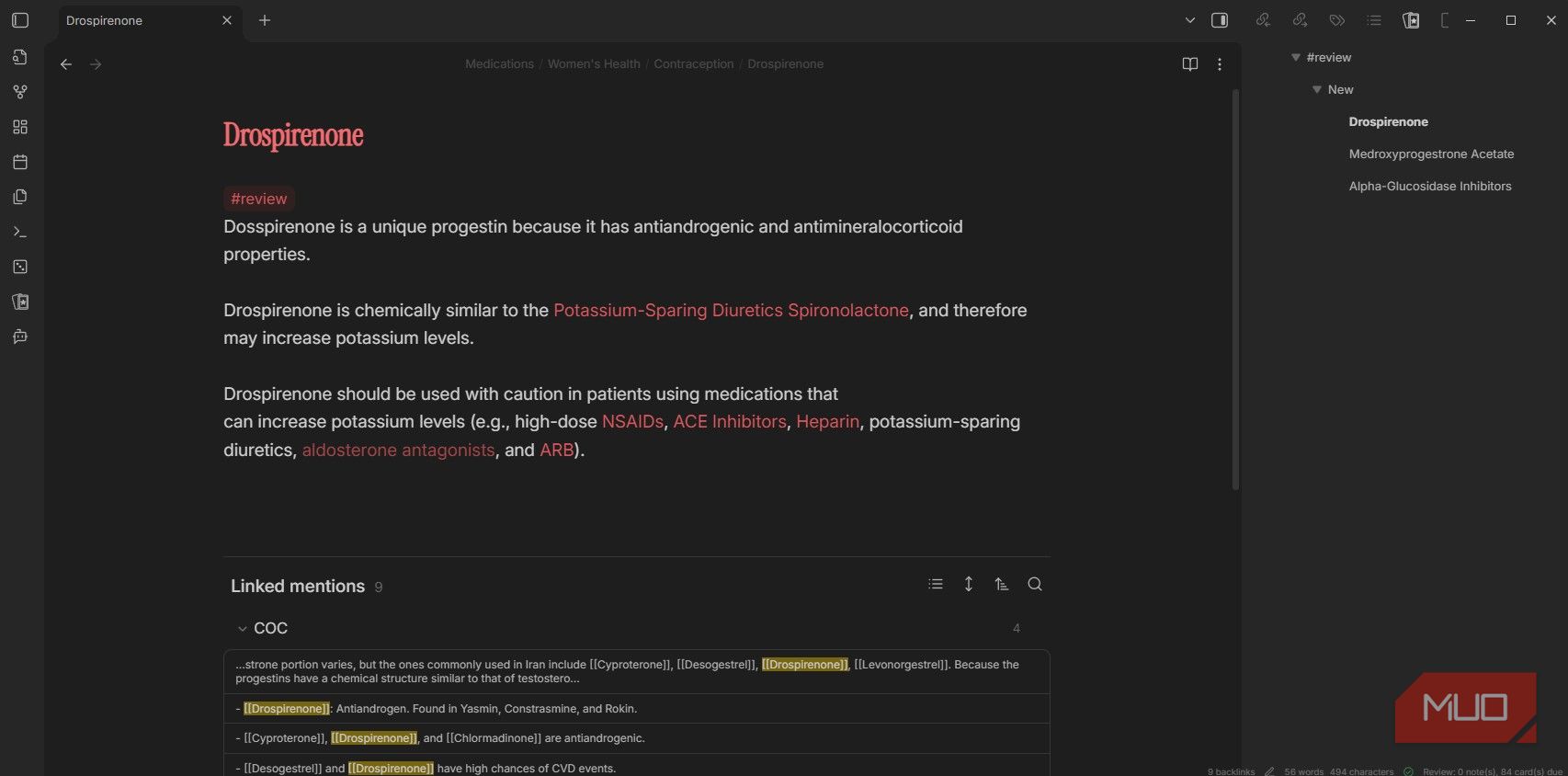Click the insert template ribbon icon
Viewport: 1568px width, 776px height.
click(x=20, y=197)
